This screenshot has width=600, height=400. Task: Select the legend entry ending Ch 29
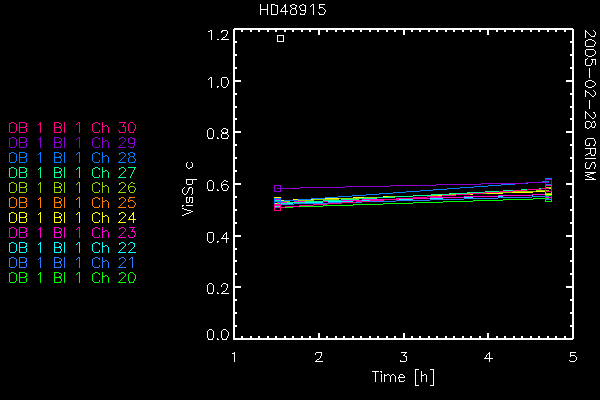[72, 143]
